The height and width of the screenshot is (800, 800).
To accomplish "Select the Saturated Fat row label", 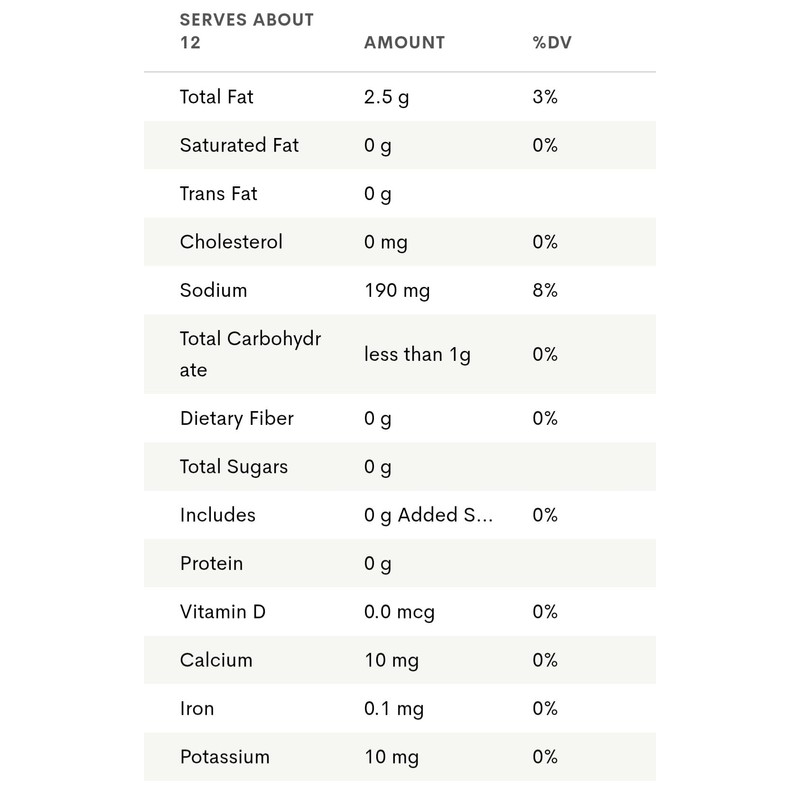I will [239, 145].
